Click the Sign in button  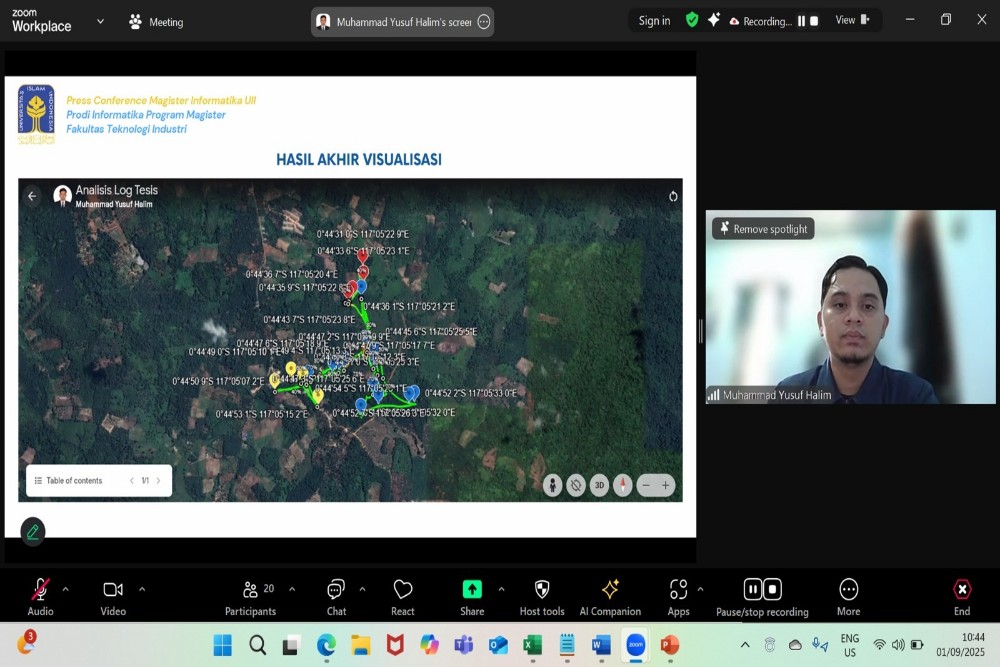click(654, 21)
